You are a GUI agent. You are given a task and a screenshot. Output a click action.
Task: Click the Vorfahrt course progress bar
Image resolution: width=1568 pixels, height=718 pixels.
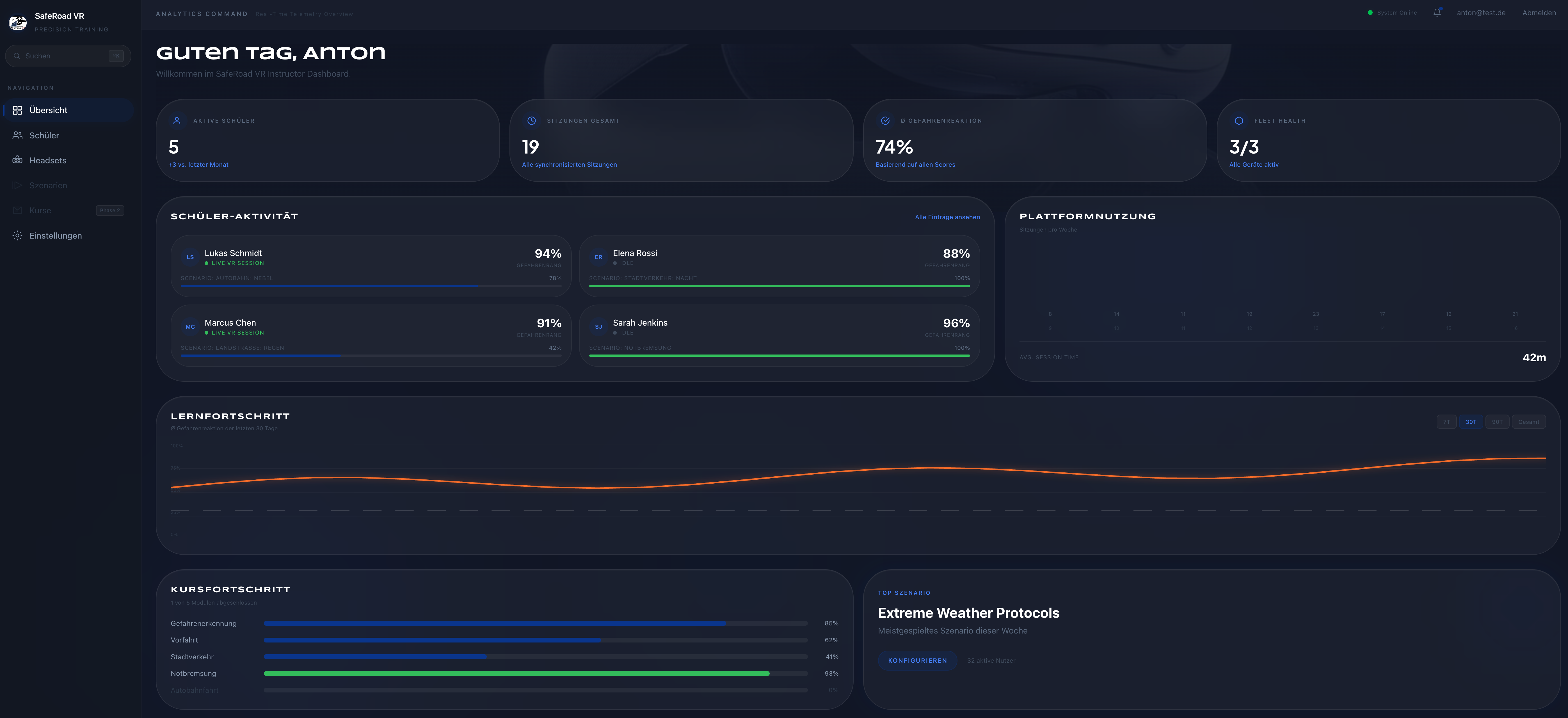[536, 640]
